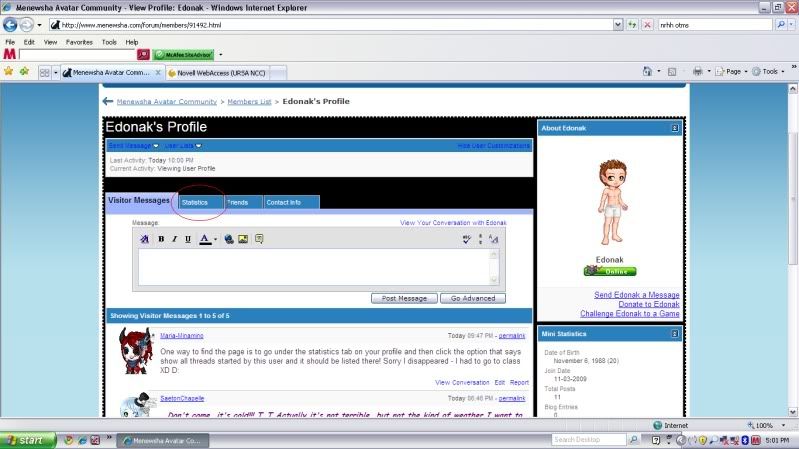The width and height of the screenshot is (799, 449).
Task: Click the Go Advanced button
Action: tap(473, 298)
